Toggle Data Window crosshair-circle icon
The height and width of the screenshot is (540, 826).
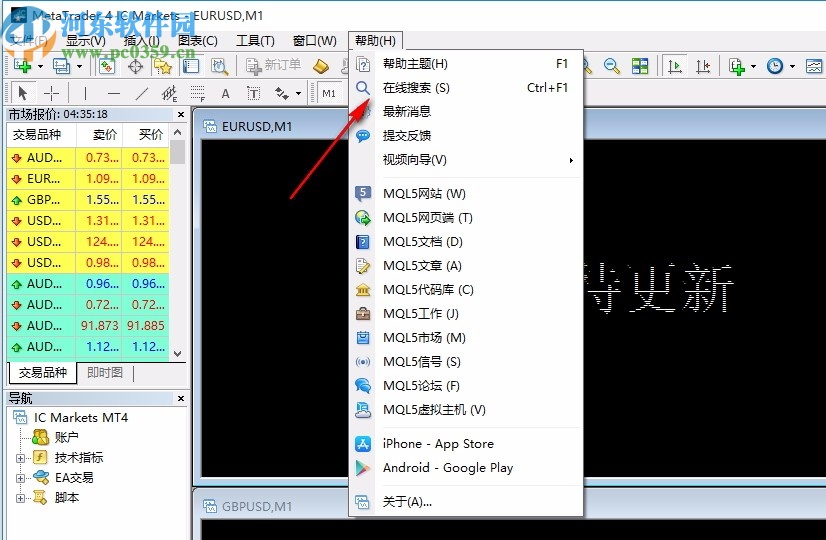tap(135, 66)
